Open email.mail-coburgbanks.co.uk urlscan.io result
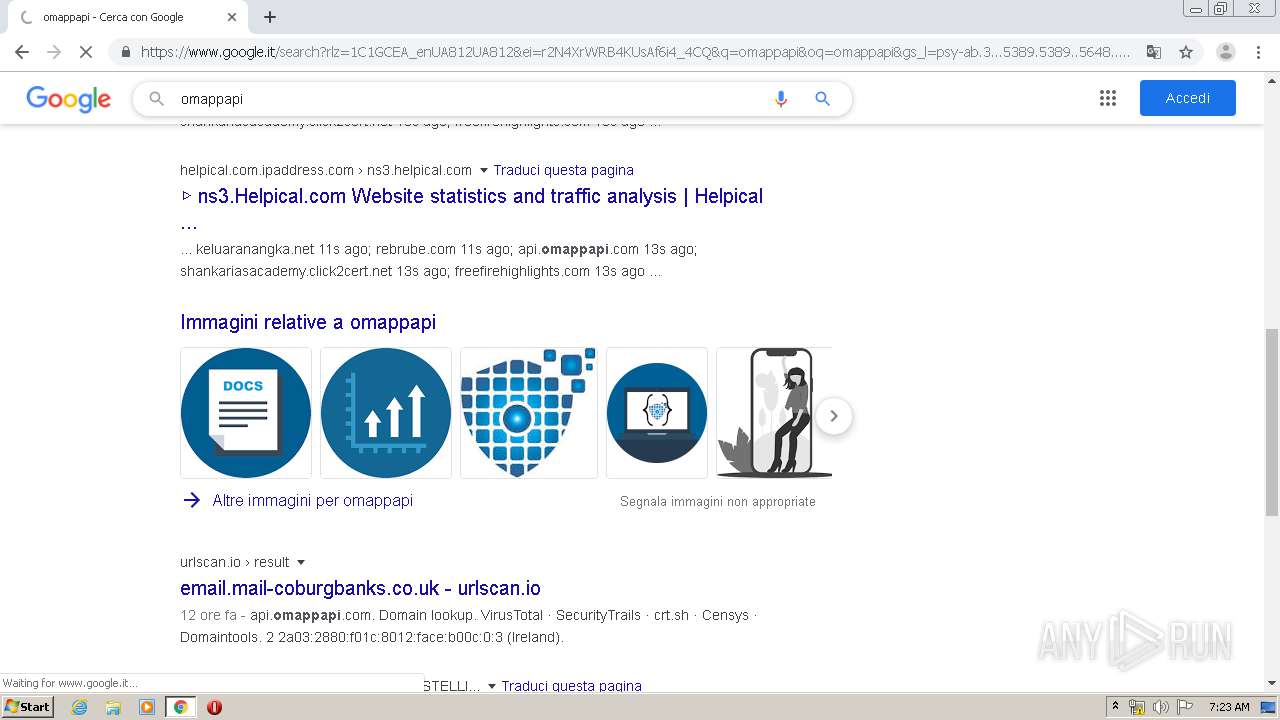1280x720 pixels. [360, 588]
